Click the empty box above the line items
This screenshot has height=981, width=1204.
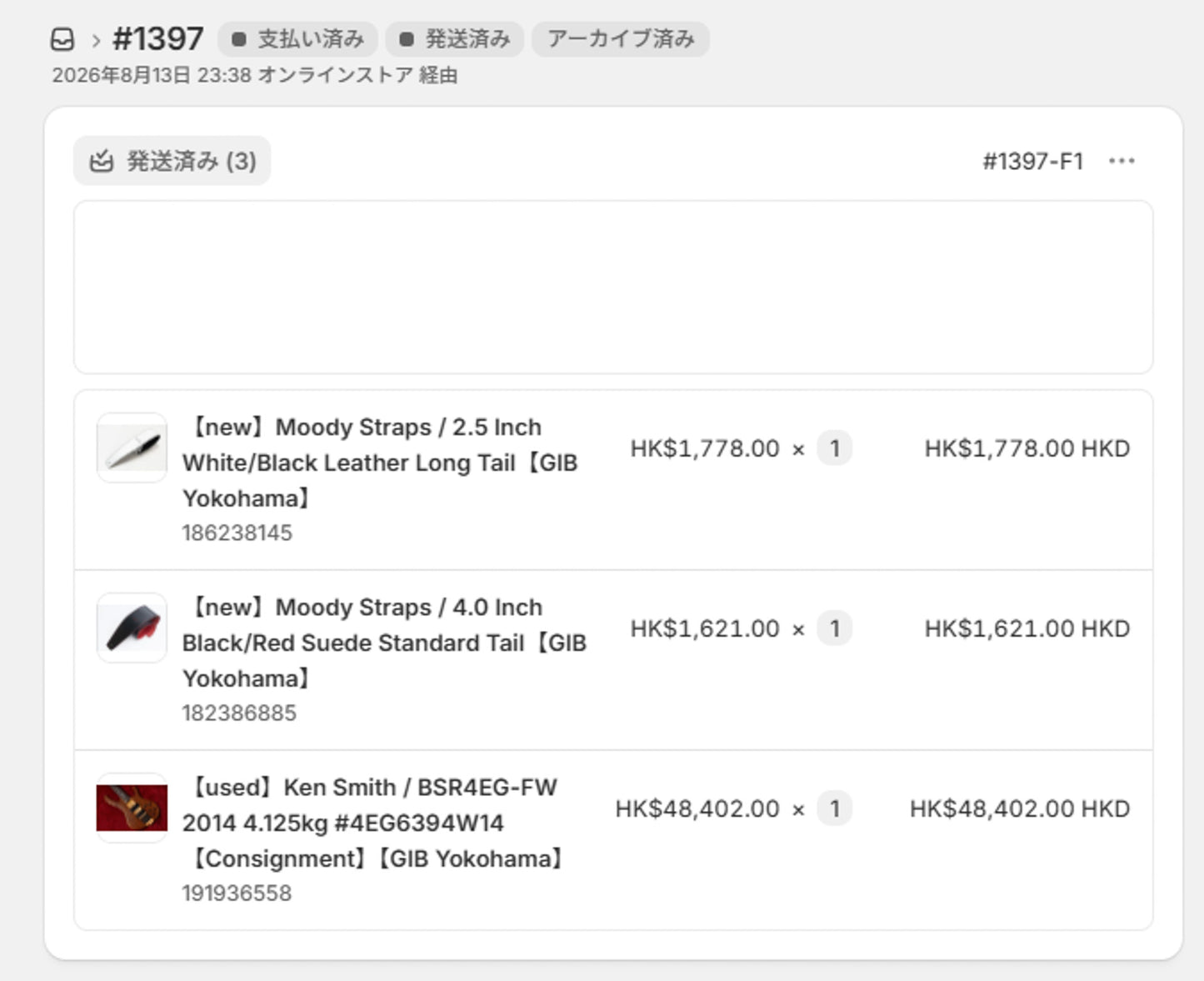(613, 287)
